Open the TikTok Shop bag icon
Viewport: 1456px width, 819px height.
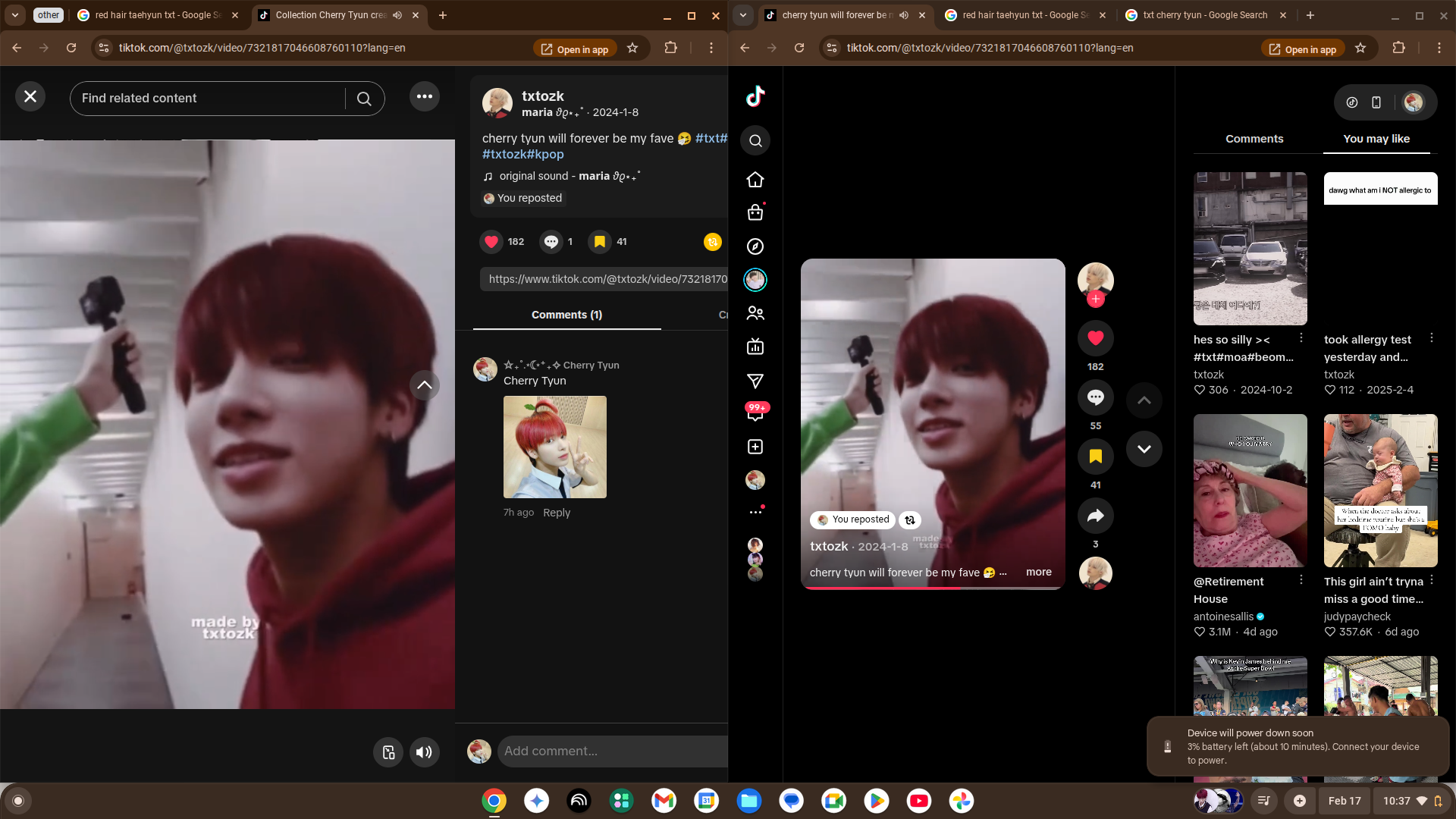tap(755, 213)
